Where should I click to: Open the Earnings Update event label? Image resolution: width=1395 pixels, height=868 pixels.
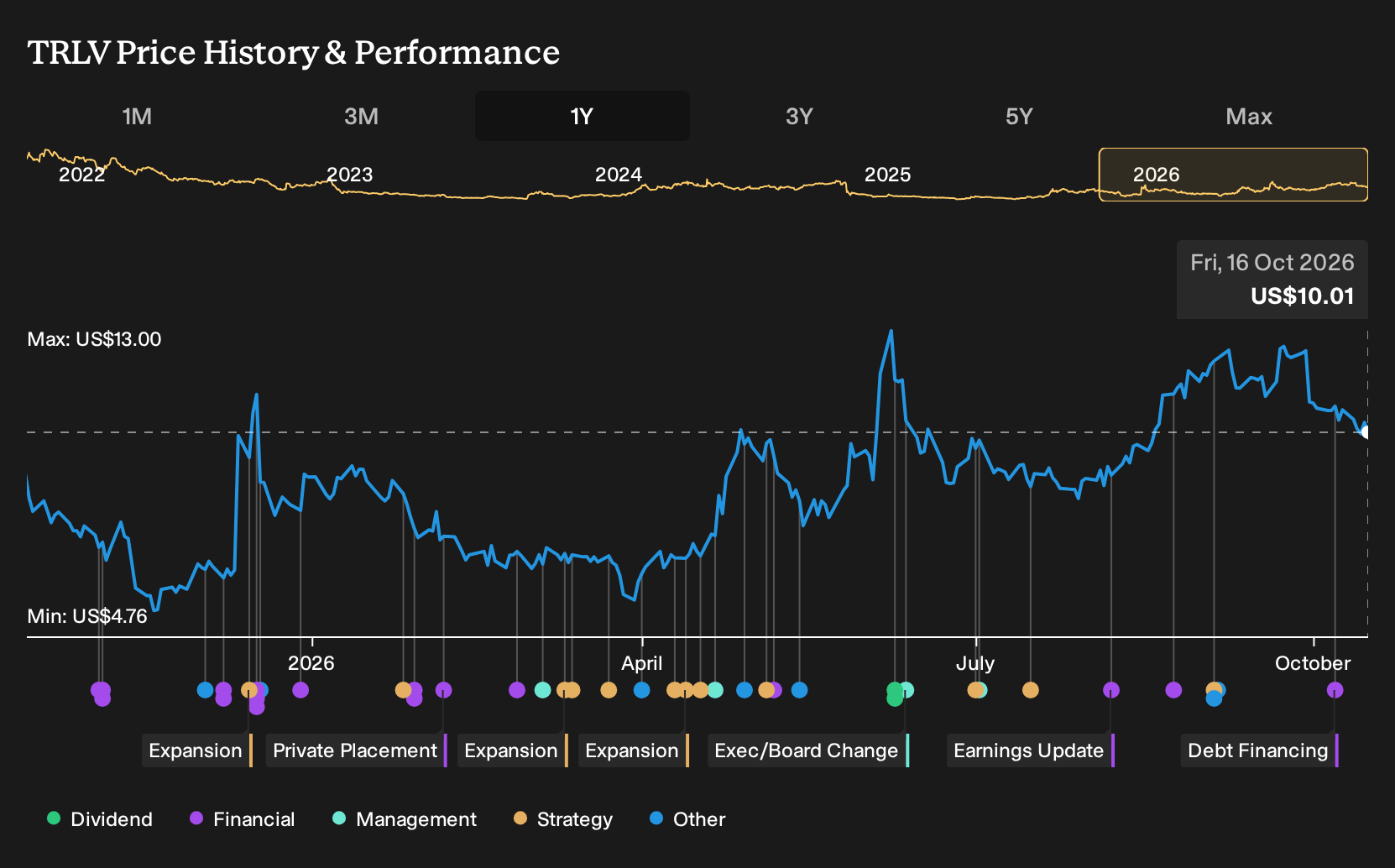(1031, 750)
